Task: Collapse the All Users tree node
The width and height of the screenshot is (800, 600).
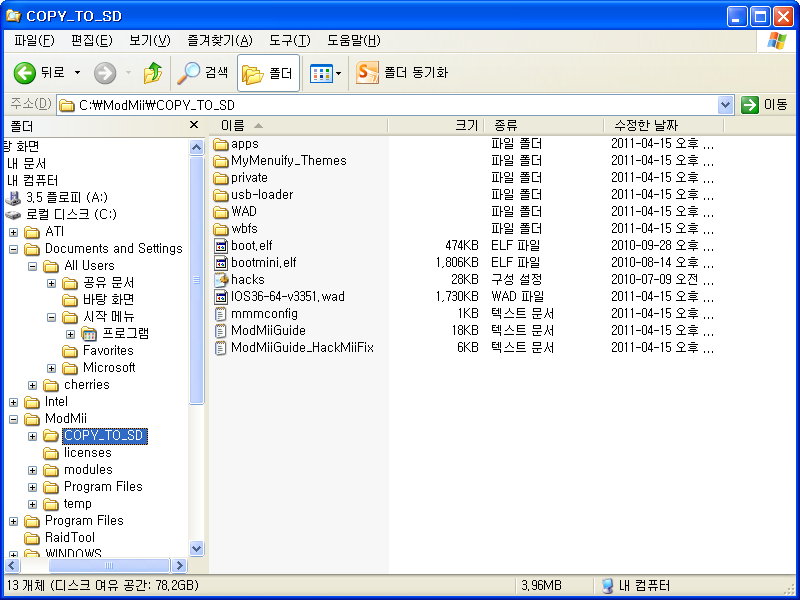Action: tap(32, 266)
